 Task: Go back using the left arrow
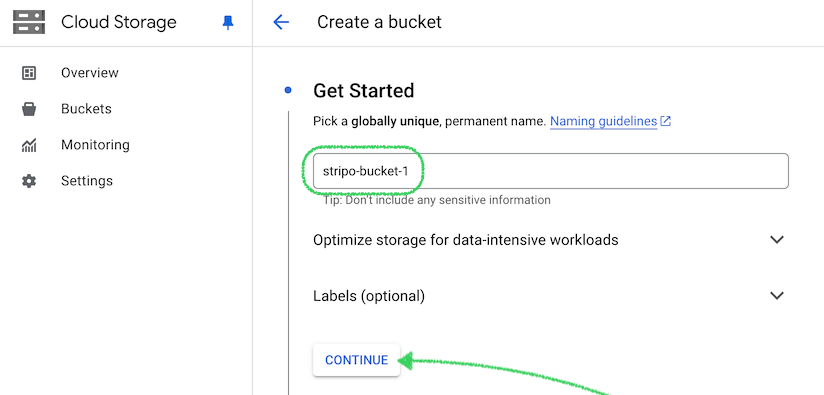[281, 22]
